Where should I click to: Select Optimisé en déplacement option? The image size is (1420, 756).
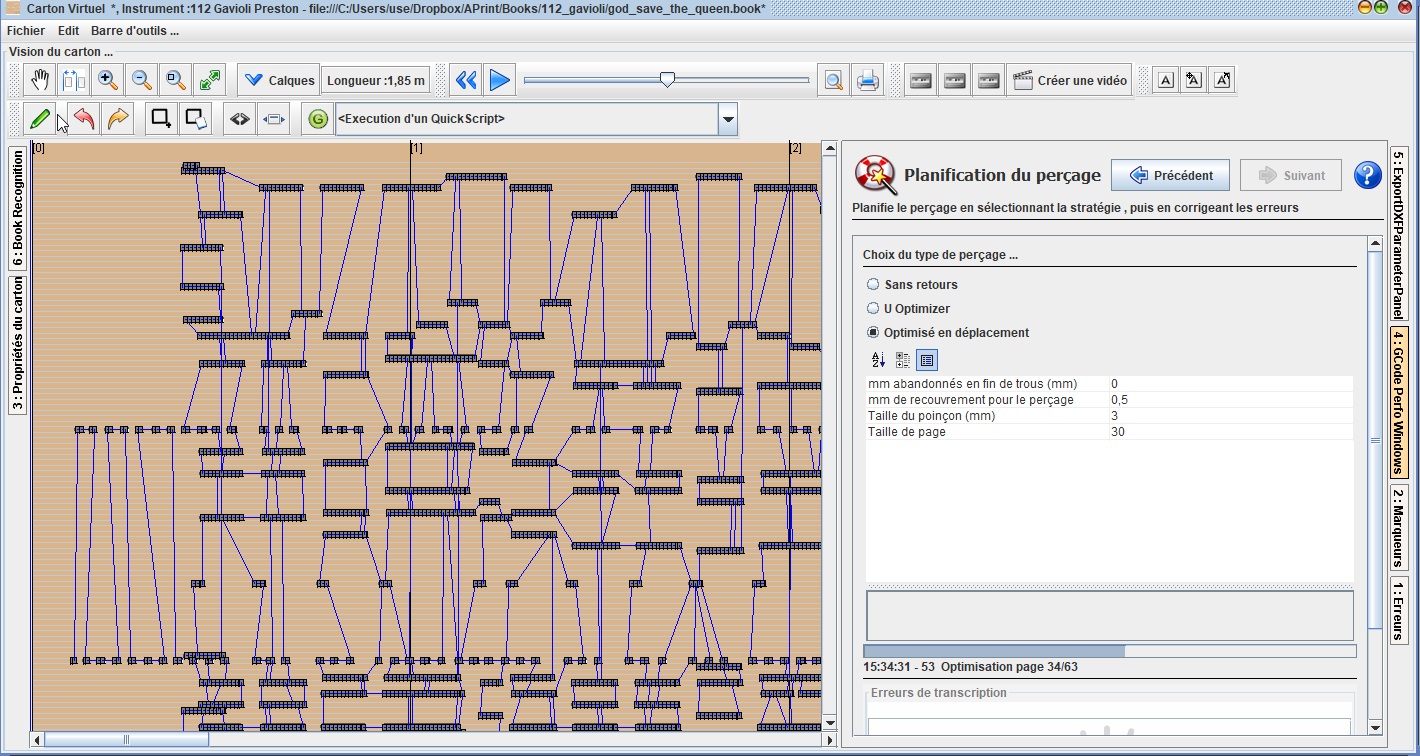873,333
